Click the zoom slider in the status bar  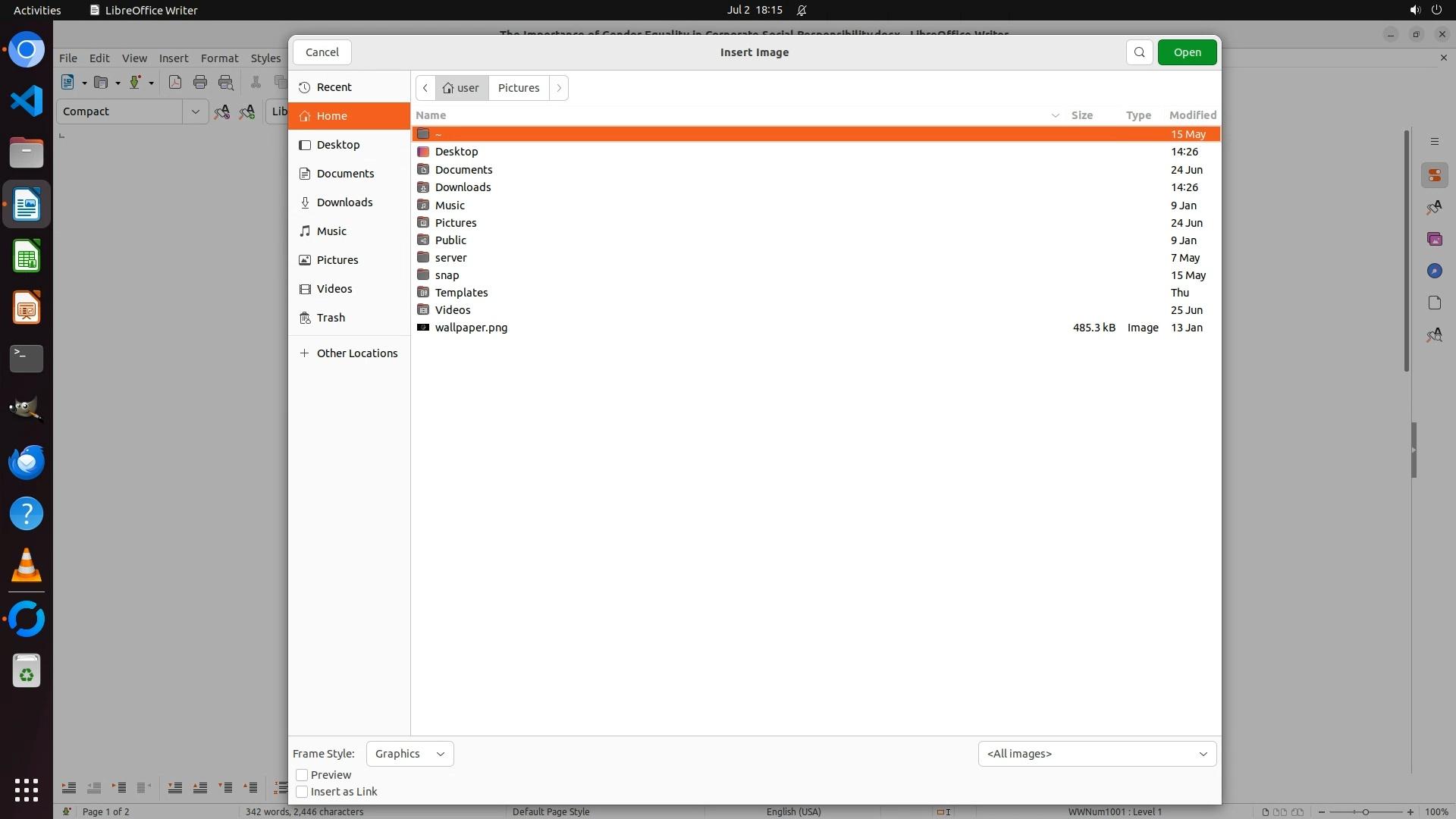(1365, 812)
